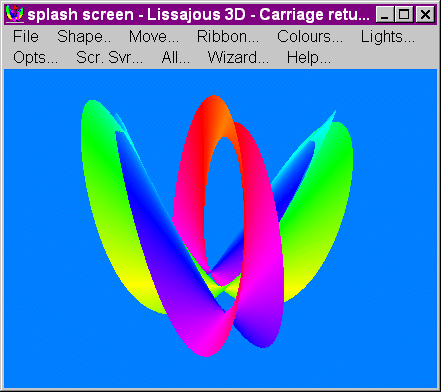
Task: Open the Colours... menu
Action: pos(310,36)
